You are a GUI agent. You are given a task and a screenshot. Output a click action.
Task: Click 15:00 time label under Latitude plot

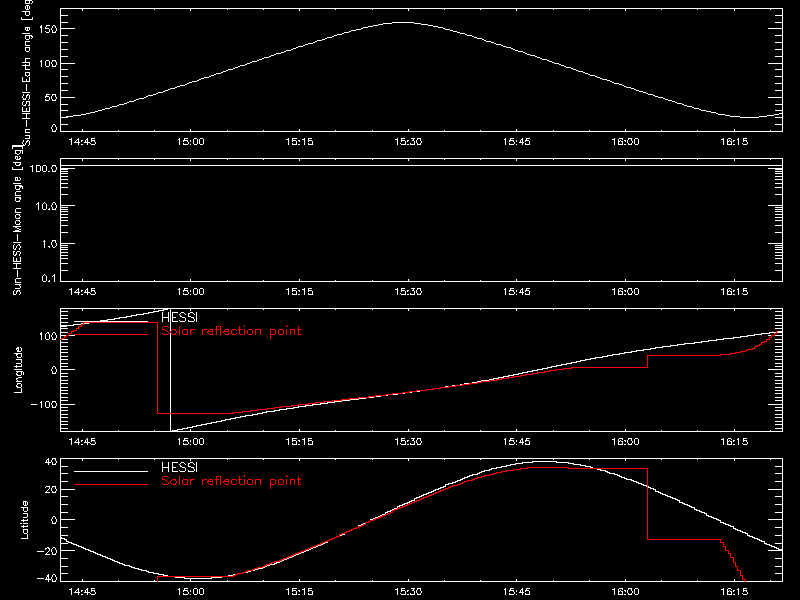tap(191, 592)
